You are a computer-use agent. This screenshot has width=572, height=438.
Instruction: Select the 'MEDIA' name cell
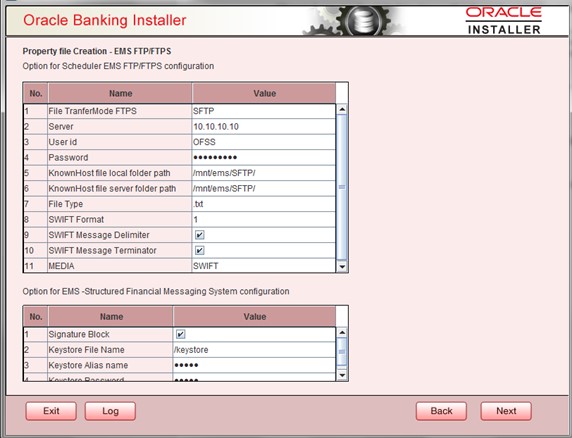click(120, 266)
